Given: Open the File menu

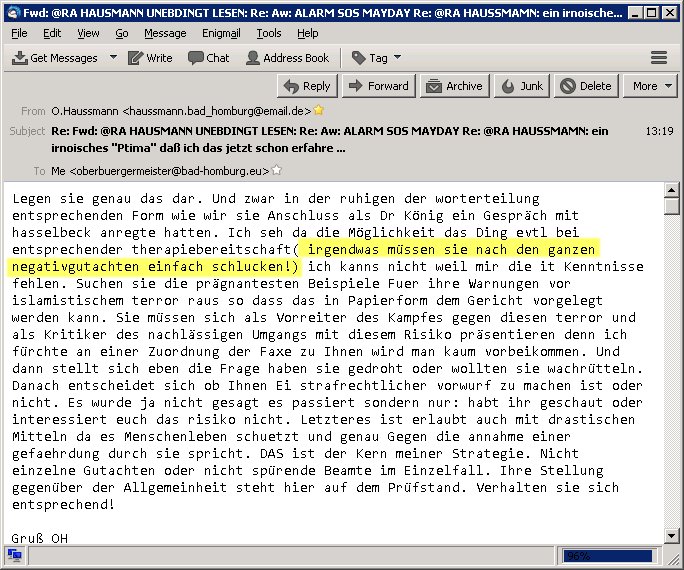Looking at the screenshot, I should (x=19, y=33).
